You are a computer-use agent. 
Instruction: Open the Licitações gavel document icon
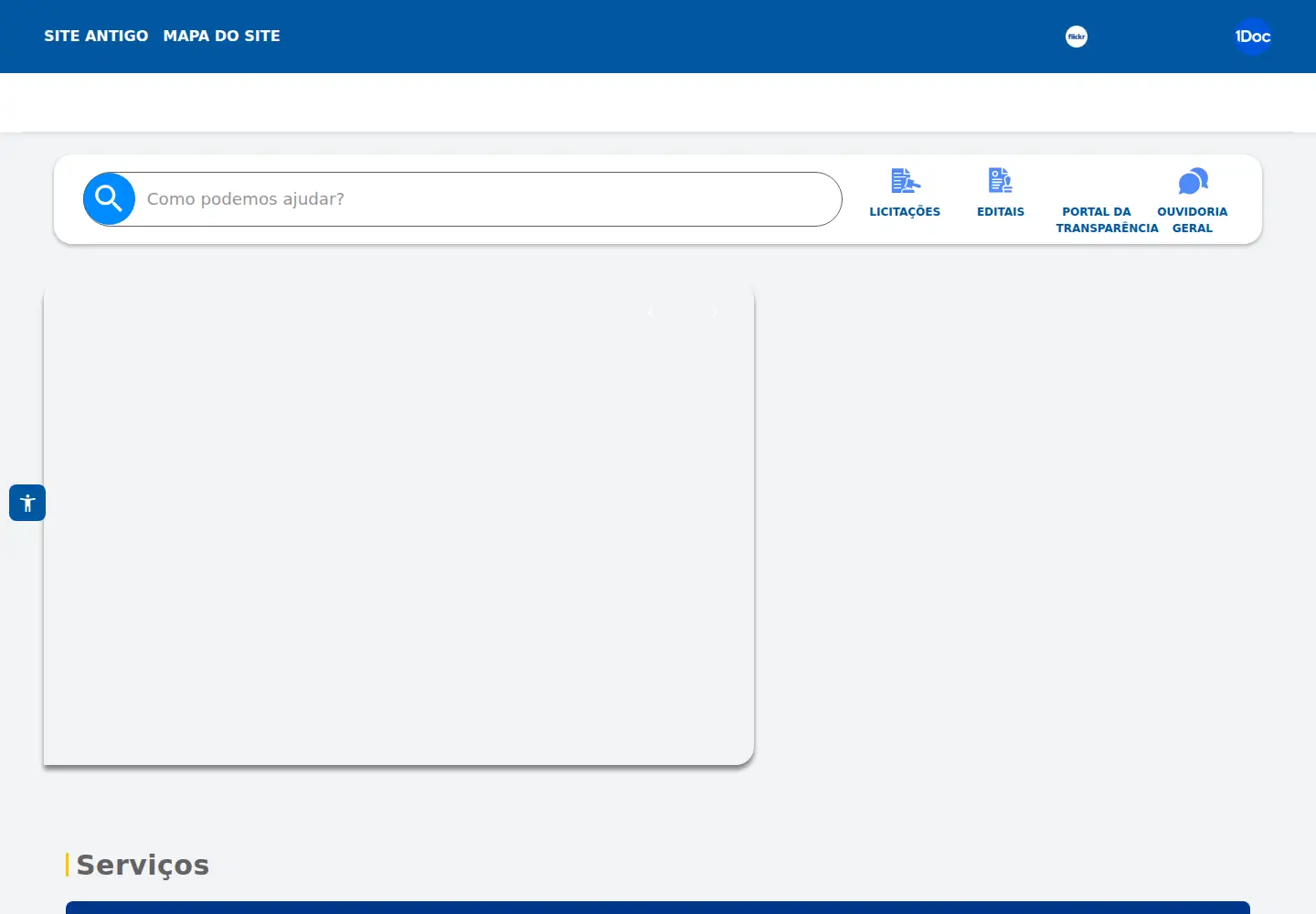(x=906, y=181)
